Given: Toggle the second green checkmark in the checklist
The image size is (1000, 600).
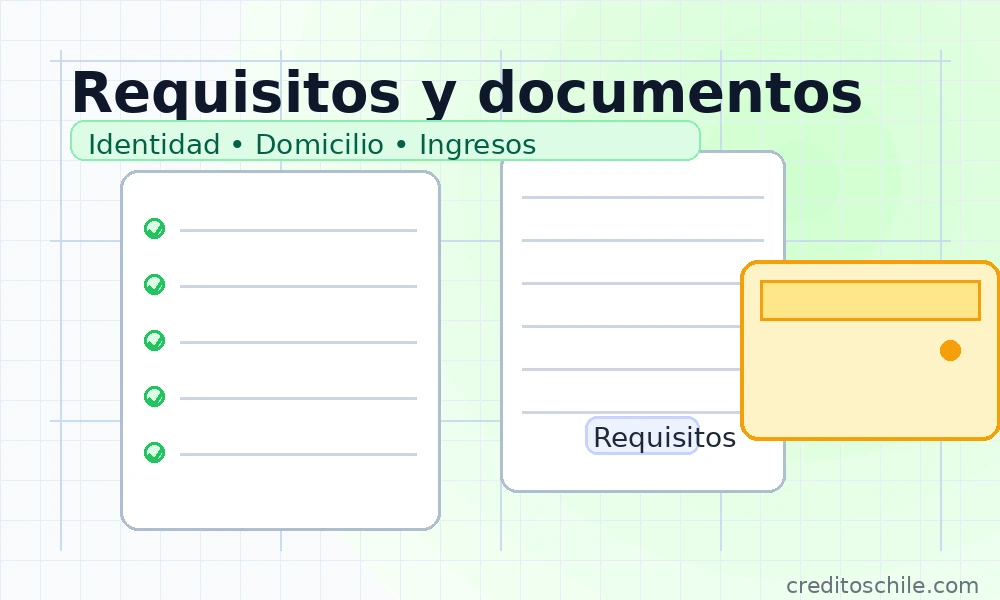Looking at the screenshot, I should (154, 285).
